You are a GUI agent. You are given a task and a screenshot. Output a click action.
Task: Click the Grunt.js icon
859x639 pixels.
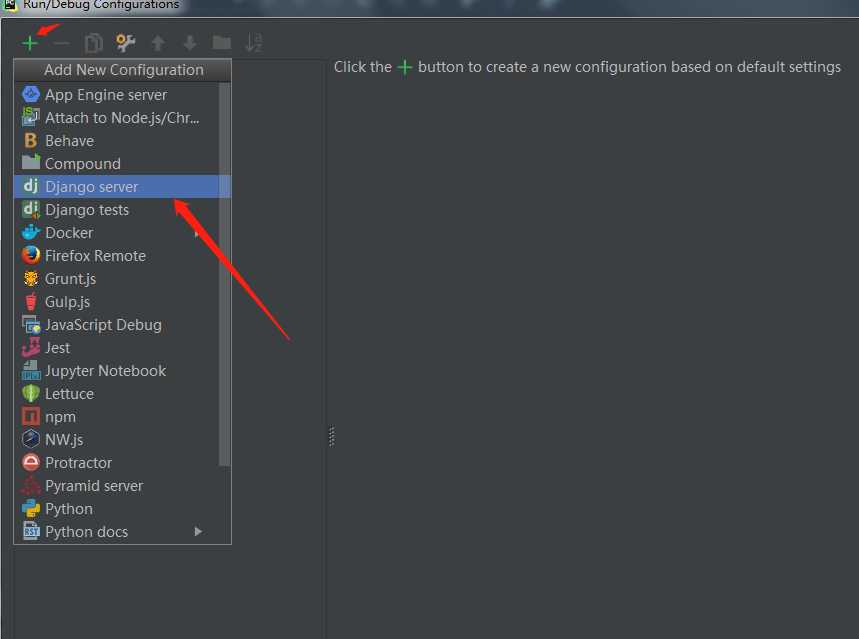pyautogui.click(x=31, y=278)
